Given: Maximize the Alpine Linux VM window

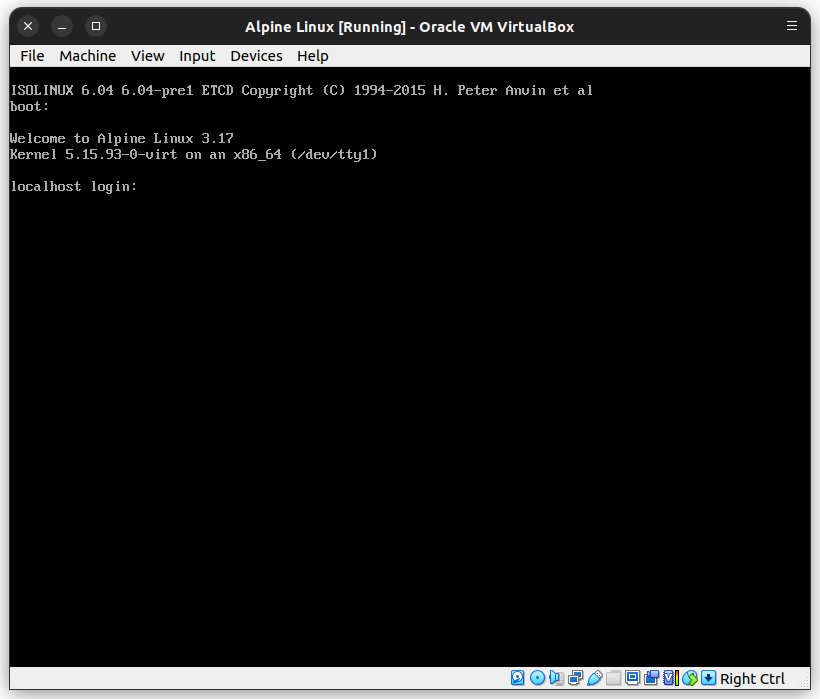Looking at the screenshot, I should click(96, 26).
